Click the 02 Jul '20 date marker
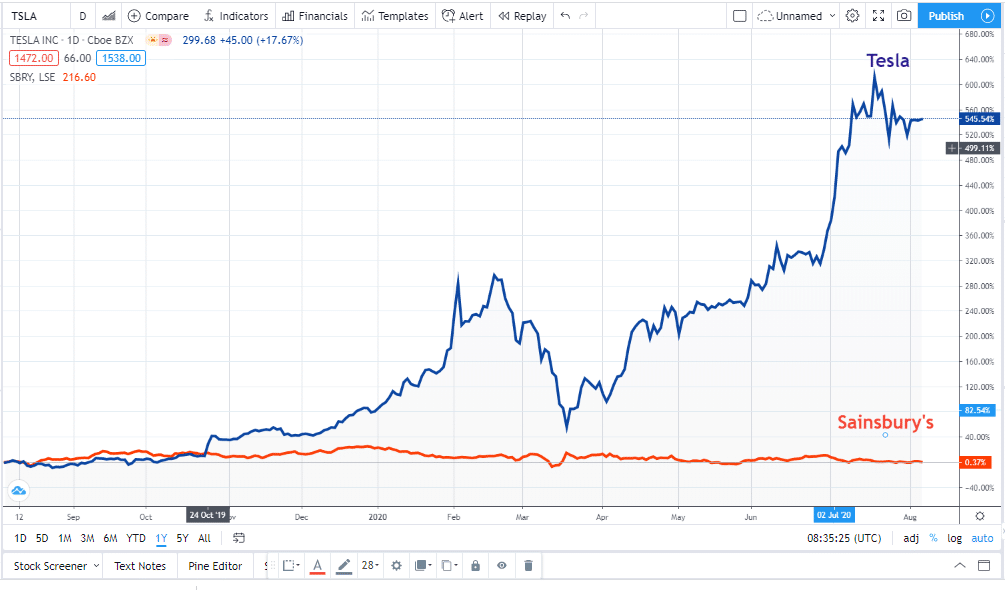Viewport: 1005px width, 590px height. 834,515
